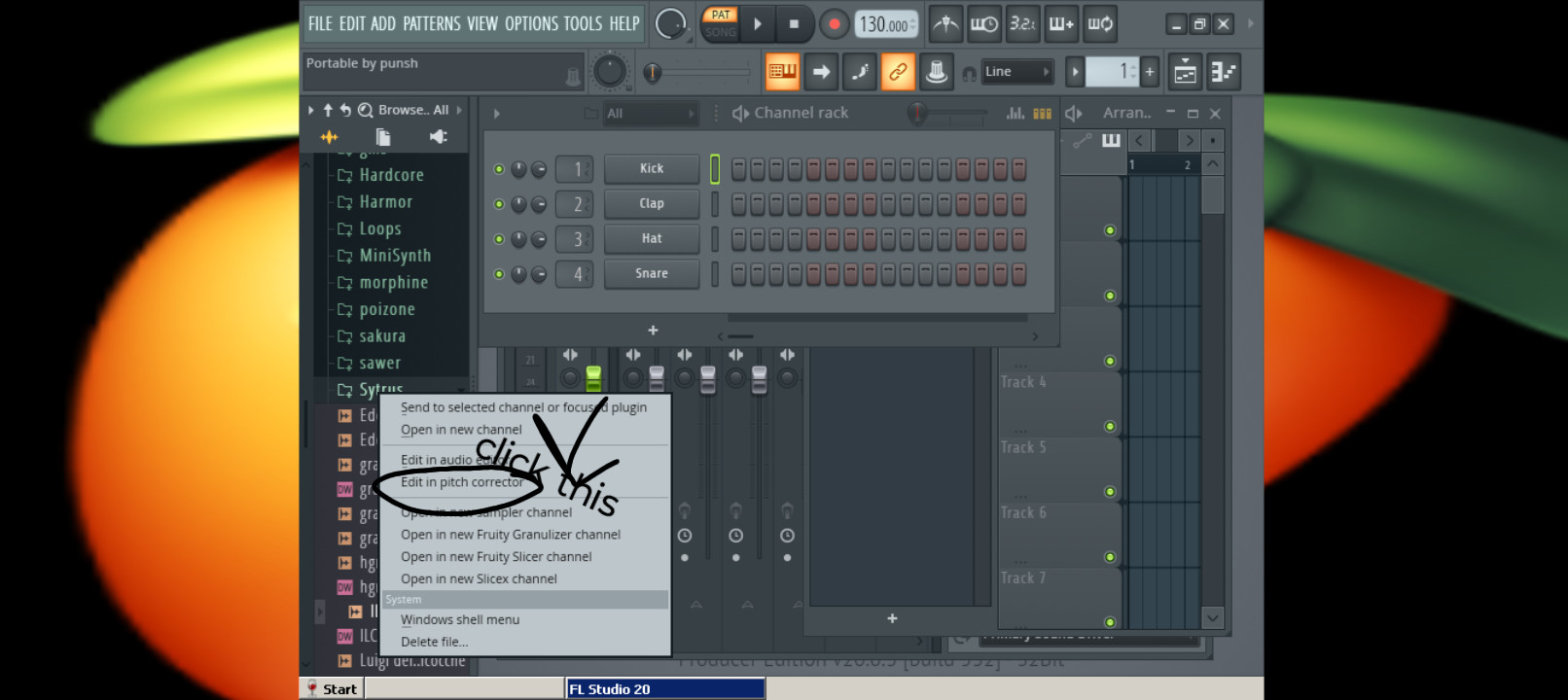Add a new channel with plus button
This screenshot has height=700, width=1568.
click(653, 331)
